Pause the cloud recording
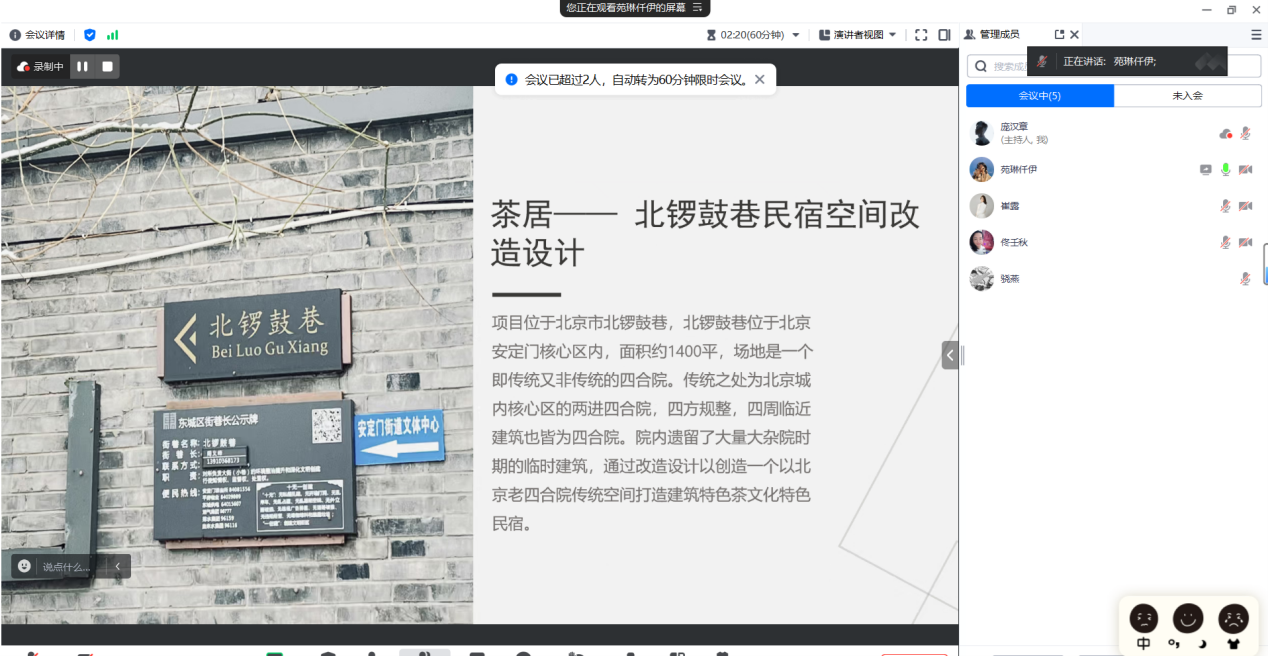Screen dimensions: 1268x656 click(83, 67)
